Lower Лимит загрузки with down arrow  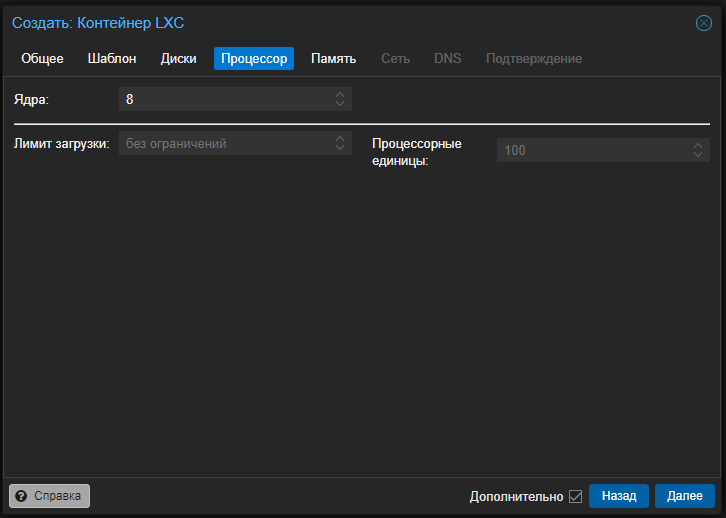[x=340, y=148]
